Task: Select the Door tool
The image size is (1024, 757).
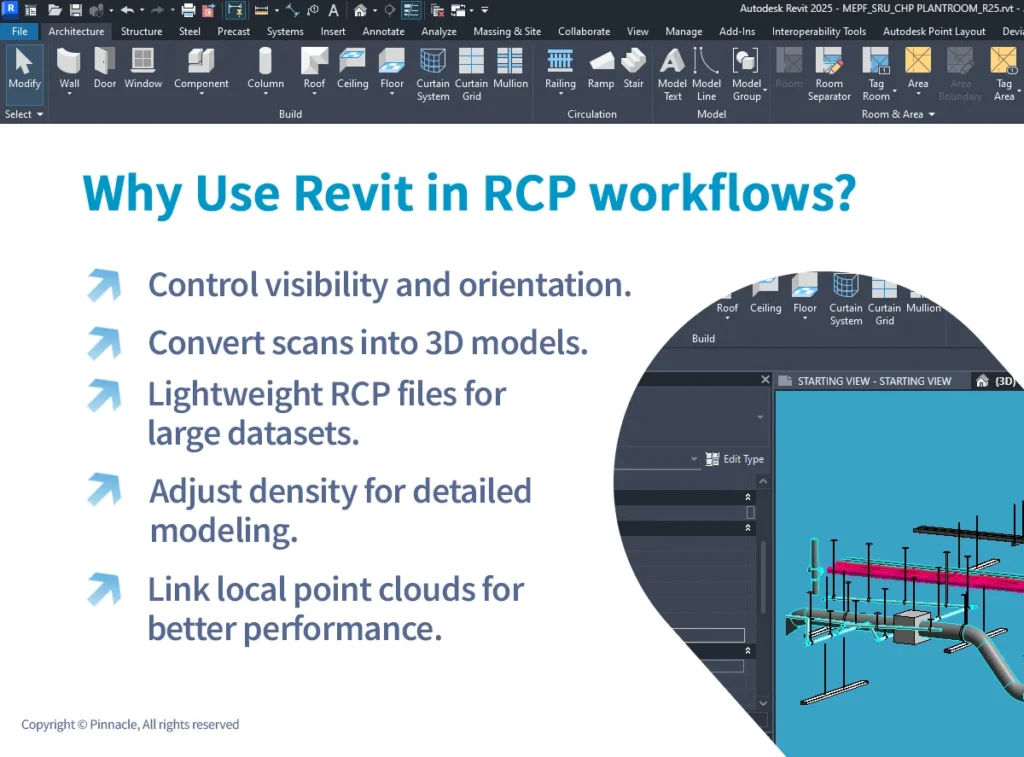Action: (x=104, y=70)
